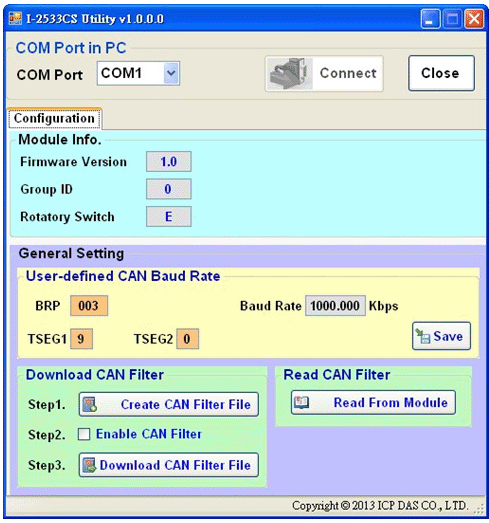
Task: Click the application icon in title bar
Action: point(15,18)
